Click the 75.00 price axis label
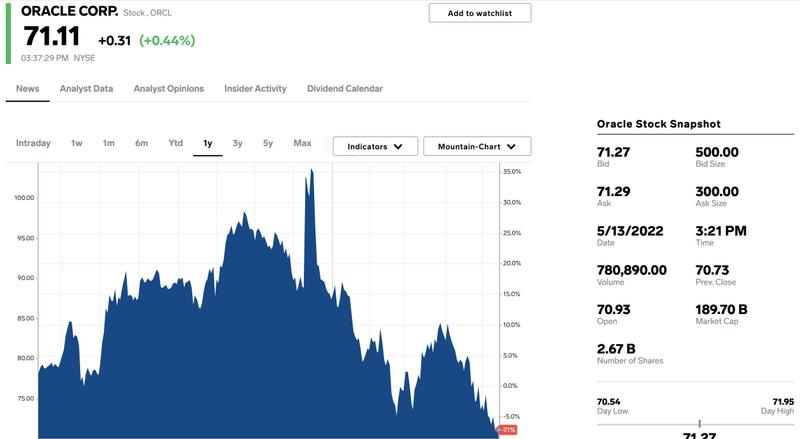The width and height of the screenshot is (800, 439). coord(26,399)
